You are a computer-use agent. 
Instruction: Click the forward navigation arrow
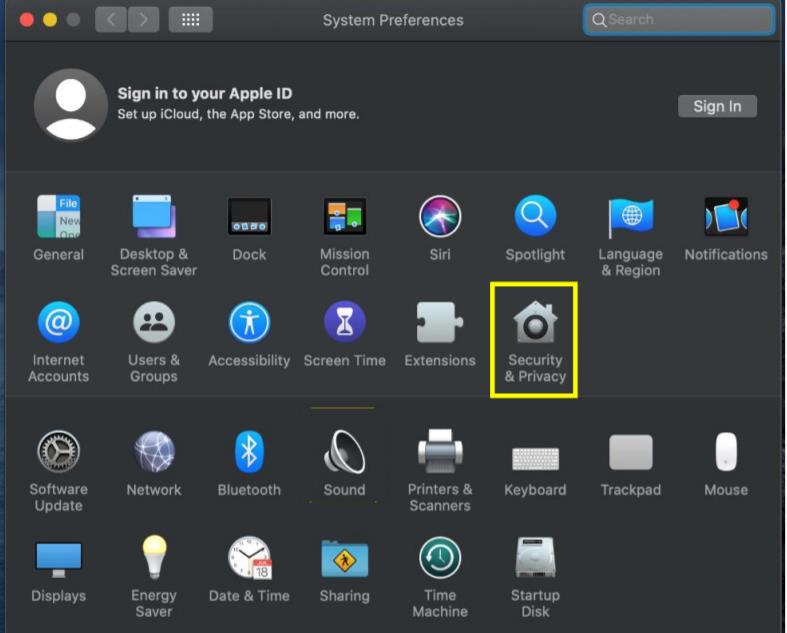144,20
